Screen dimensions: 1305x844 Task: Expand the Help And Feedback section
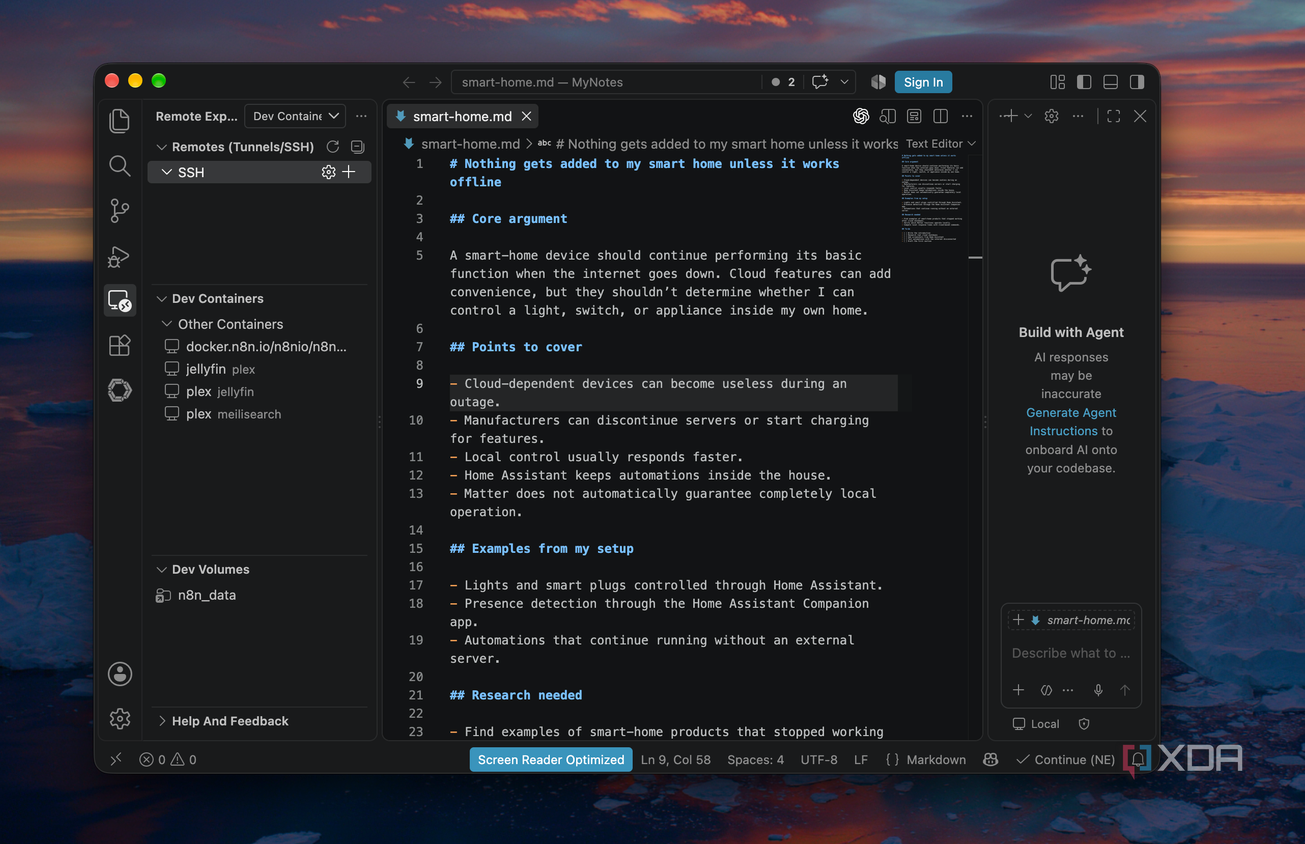pyautogui.click(x=162, y=721)
